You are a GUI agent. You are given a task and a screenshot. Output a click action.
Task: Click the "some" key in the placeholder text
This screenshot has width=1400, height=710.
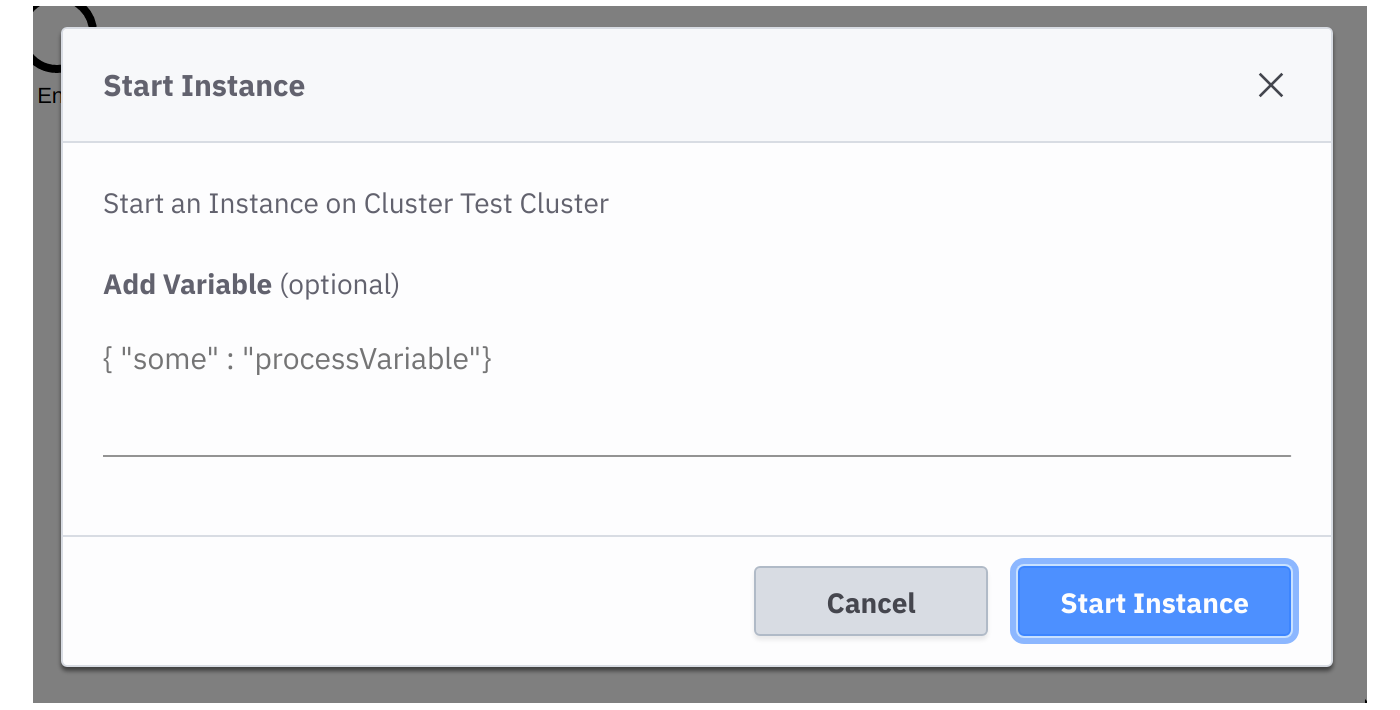pyautogui.click(x=170, y=359)
